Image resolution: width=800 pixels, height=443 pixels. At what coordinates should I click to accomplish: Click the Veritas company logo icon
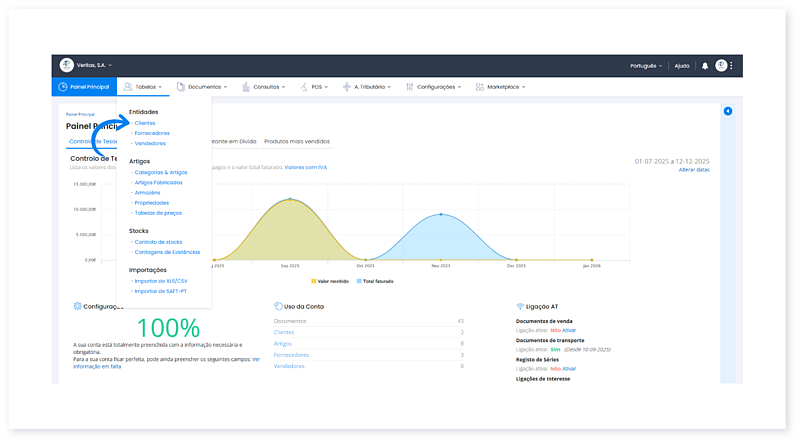(67, 65)
